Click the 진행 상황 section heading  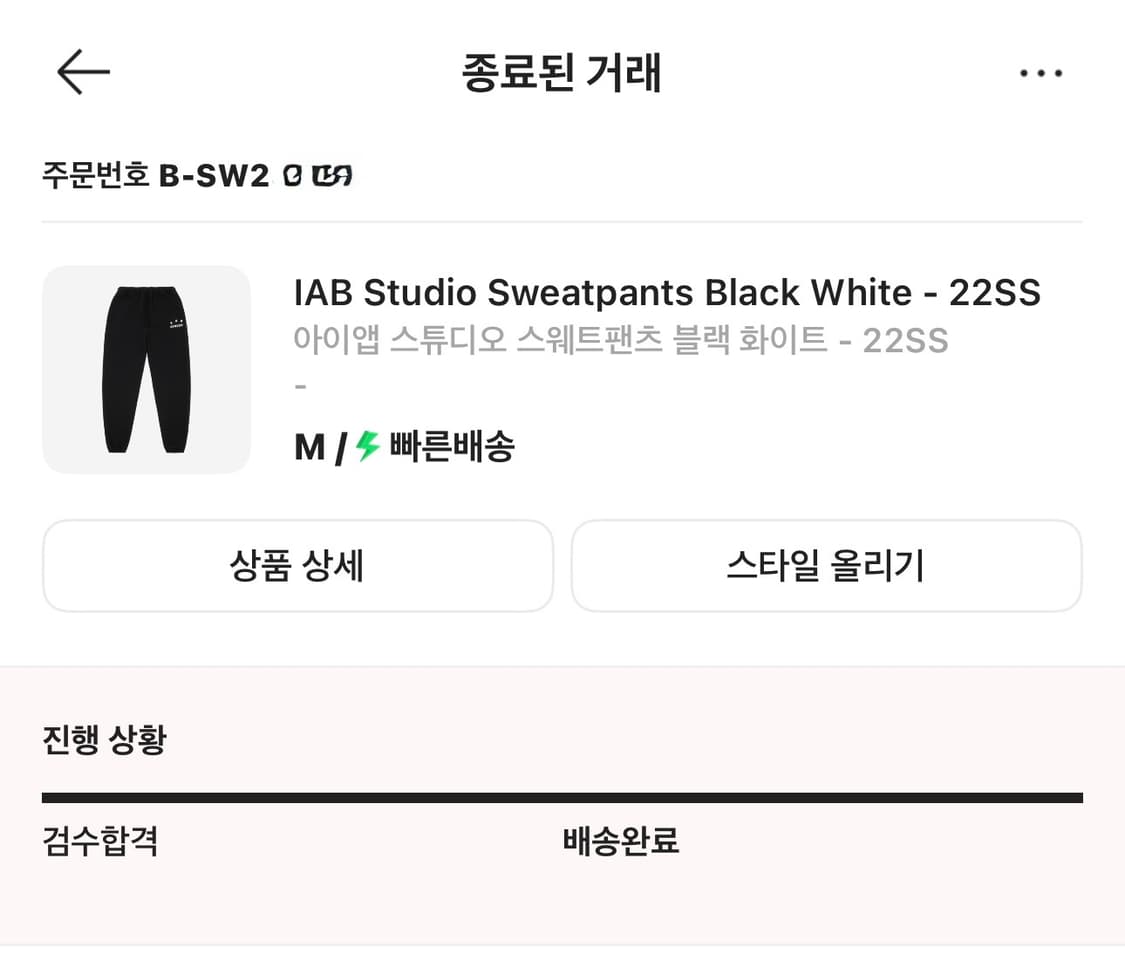pos(105,740)
